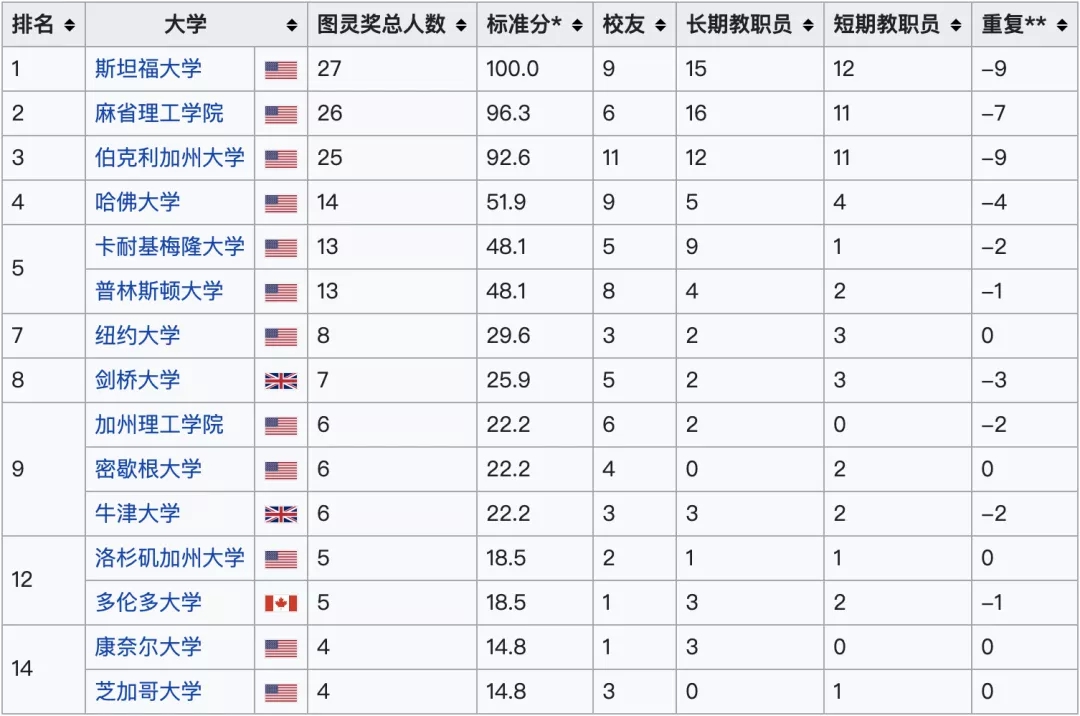Click sort arrows in 校友 header
Image resolution: width=1080 pixels, height=716 pixels.
[660, 25]
